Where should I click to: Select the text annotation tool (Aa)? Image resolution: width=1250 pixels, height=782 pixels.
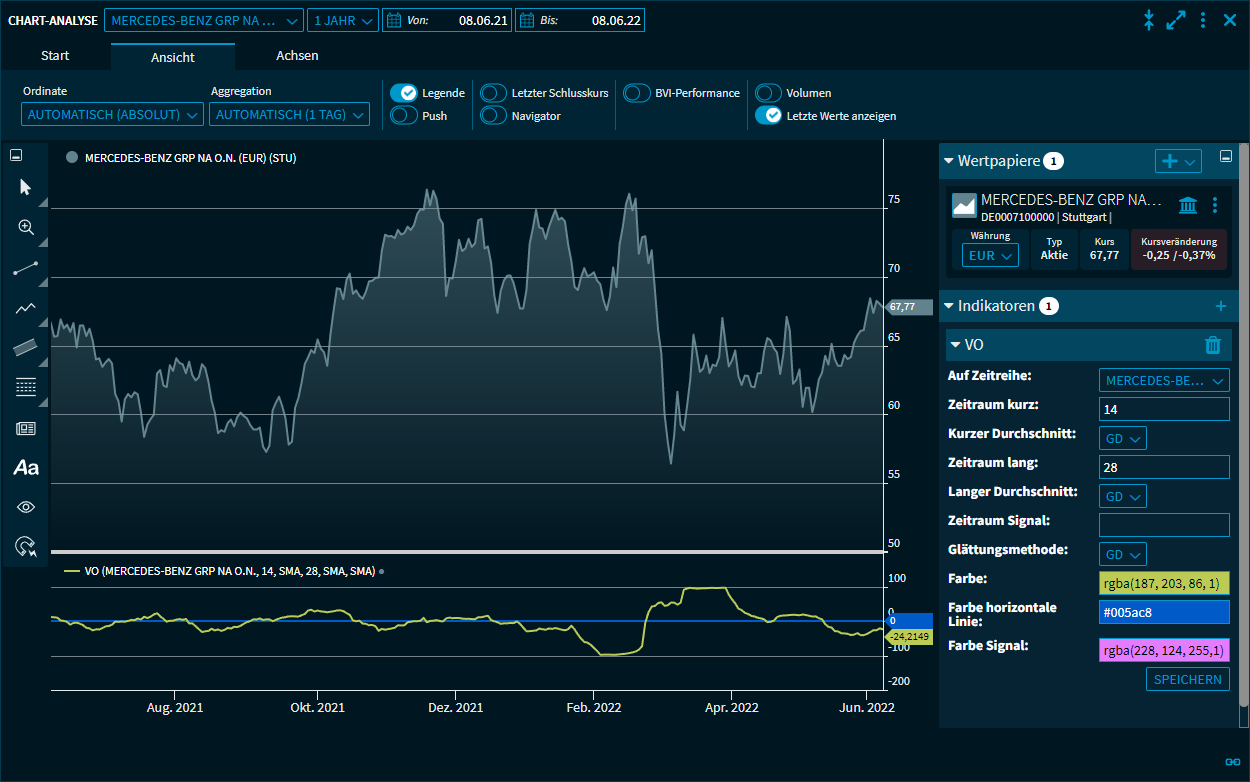pos(26,467)
